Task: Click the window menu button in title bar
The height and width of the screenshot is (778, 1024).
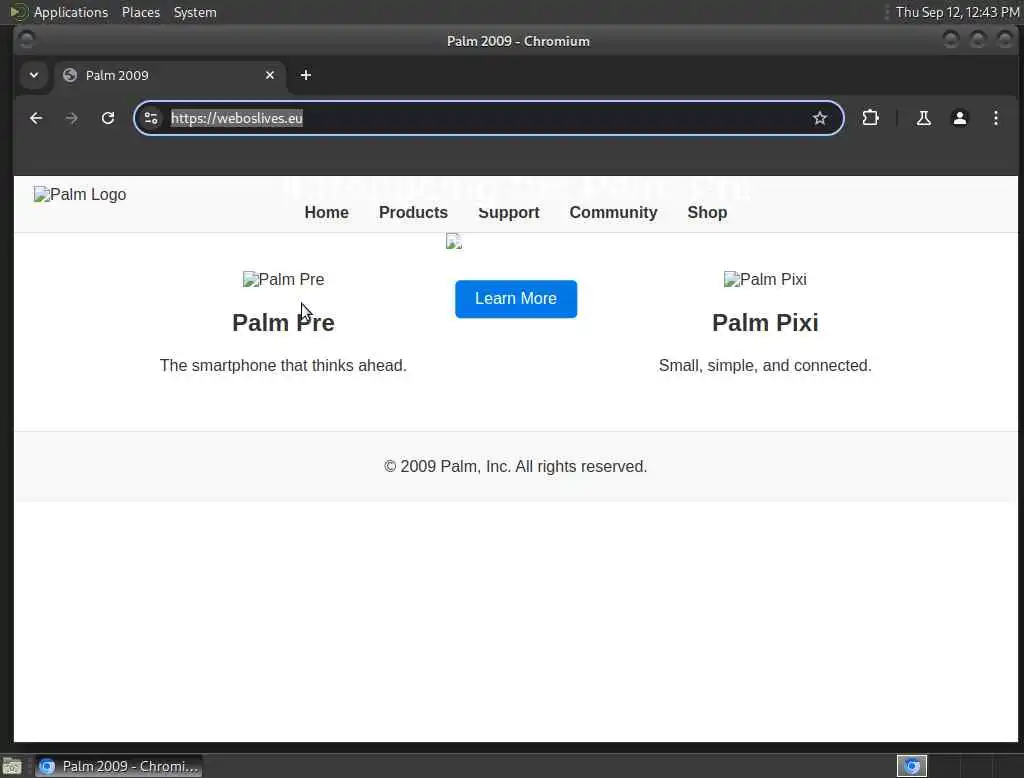Action: [26, 41]
